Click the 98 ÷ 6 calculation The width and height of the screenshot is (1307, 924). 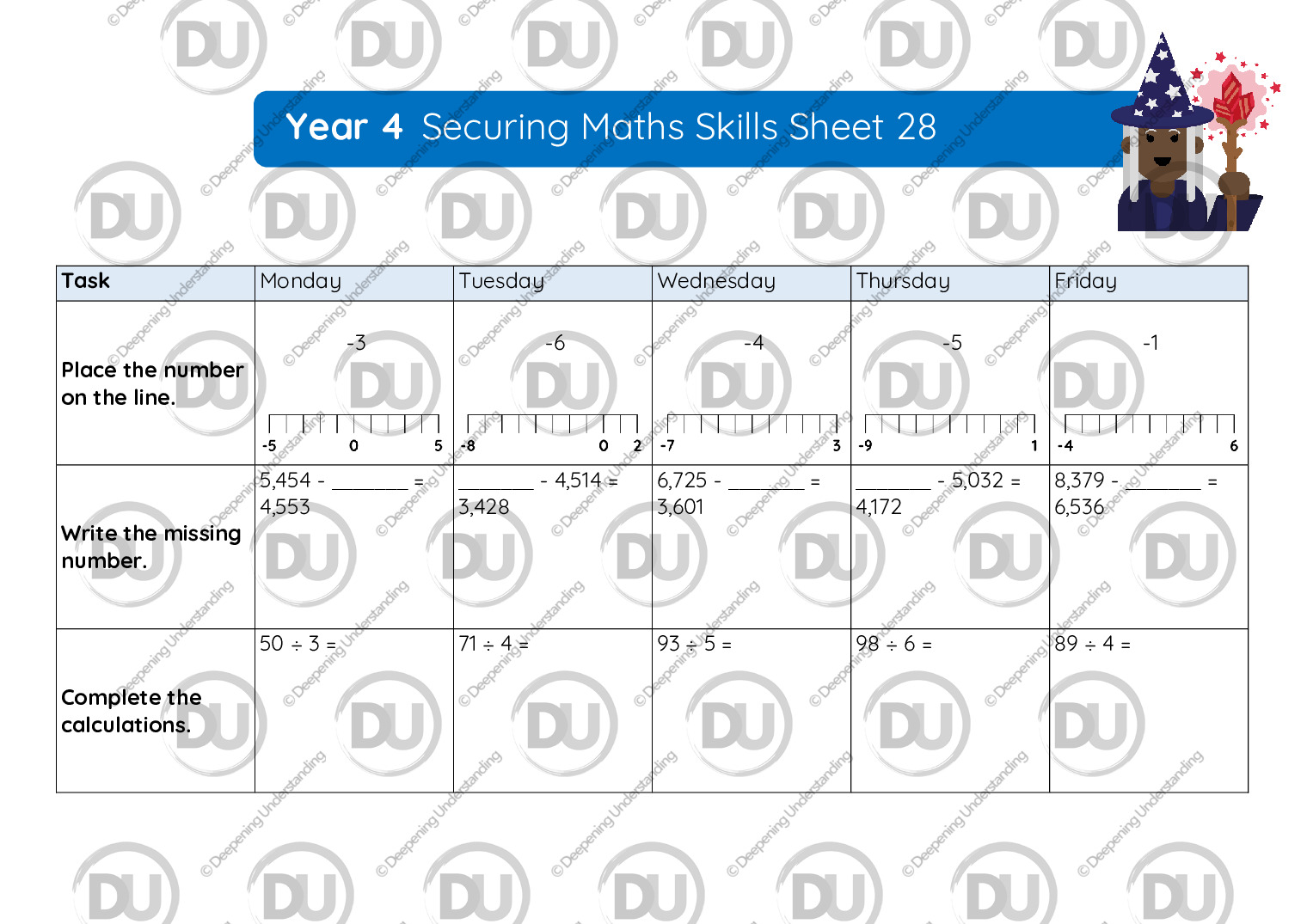pos(894,644)
